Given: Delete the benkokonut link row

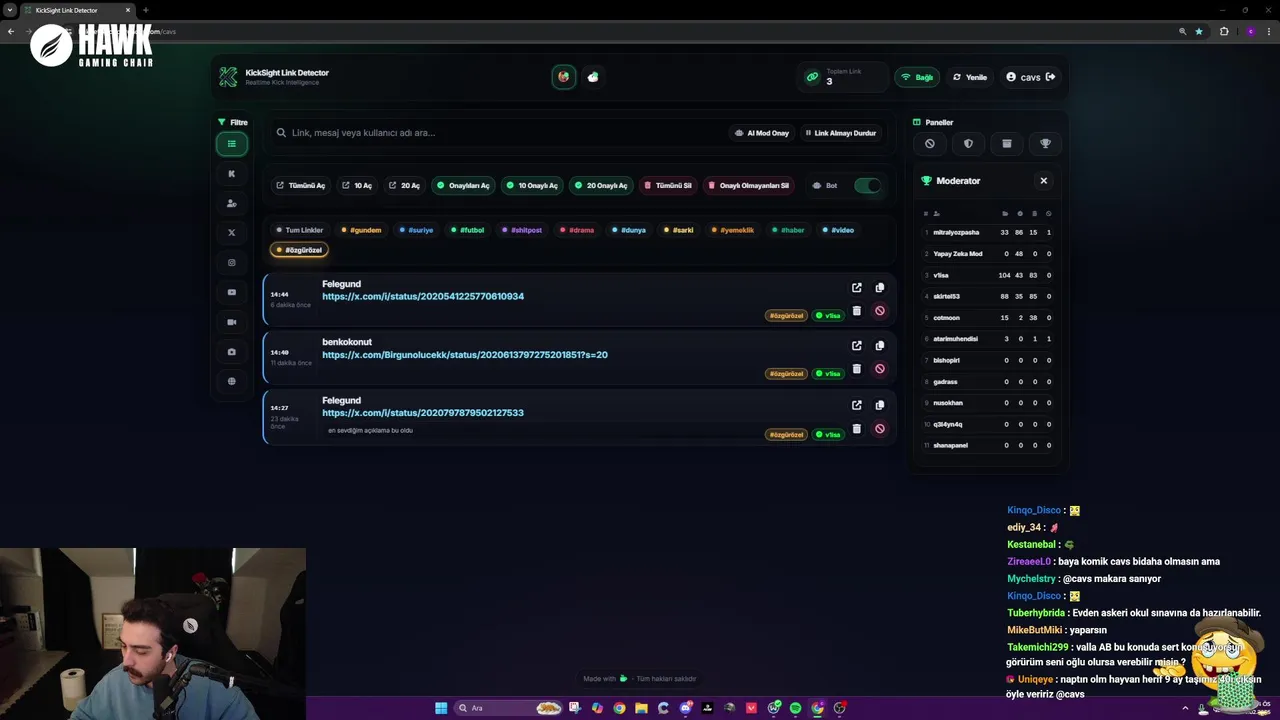Looking at the screenshot, I should click(856, 369).
